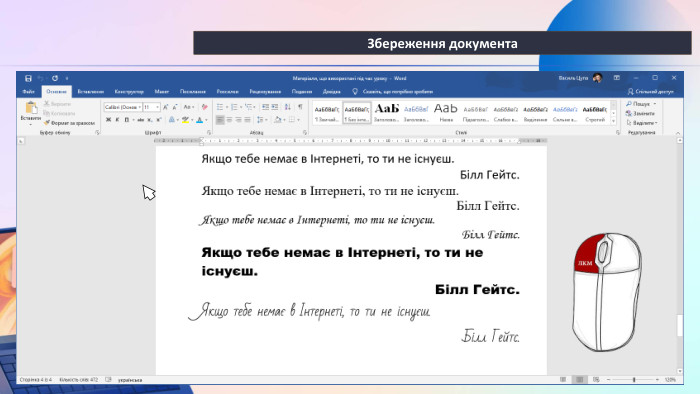The image size is (700, 394).
Task: Open the Calibri font name dropdown
Action: (139, 107)
